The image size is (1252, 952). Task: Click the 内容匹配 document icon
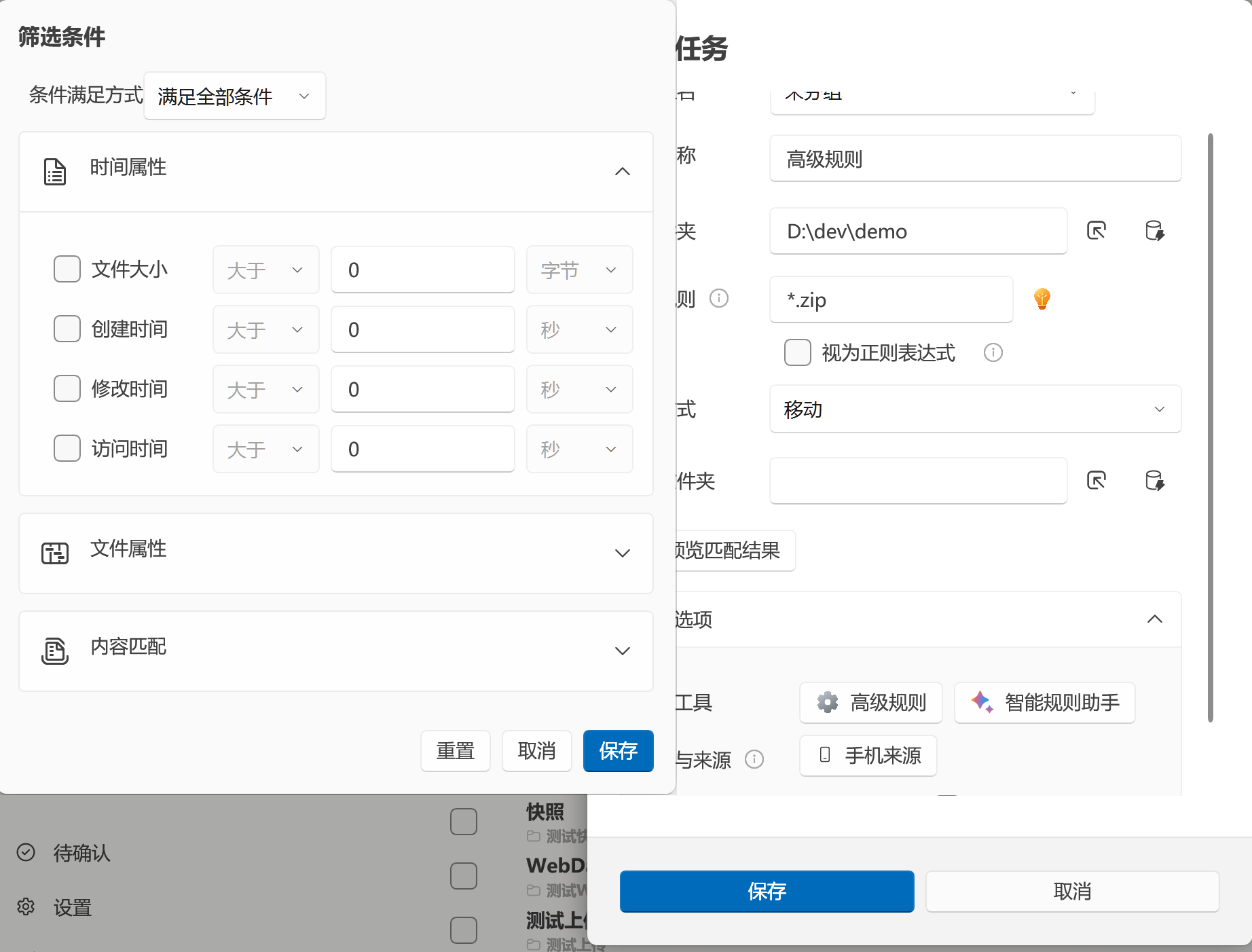(55, 651)
